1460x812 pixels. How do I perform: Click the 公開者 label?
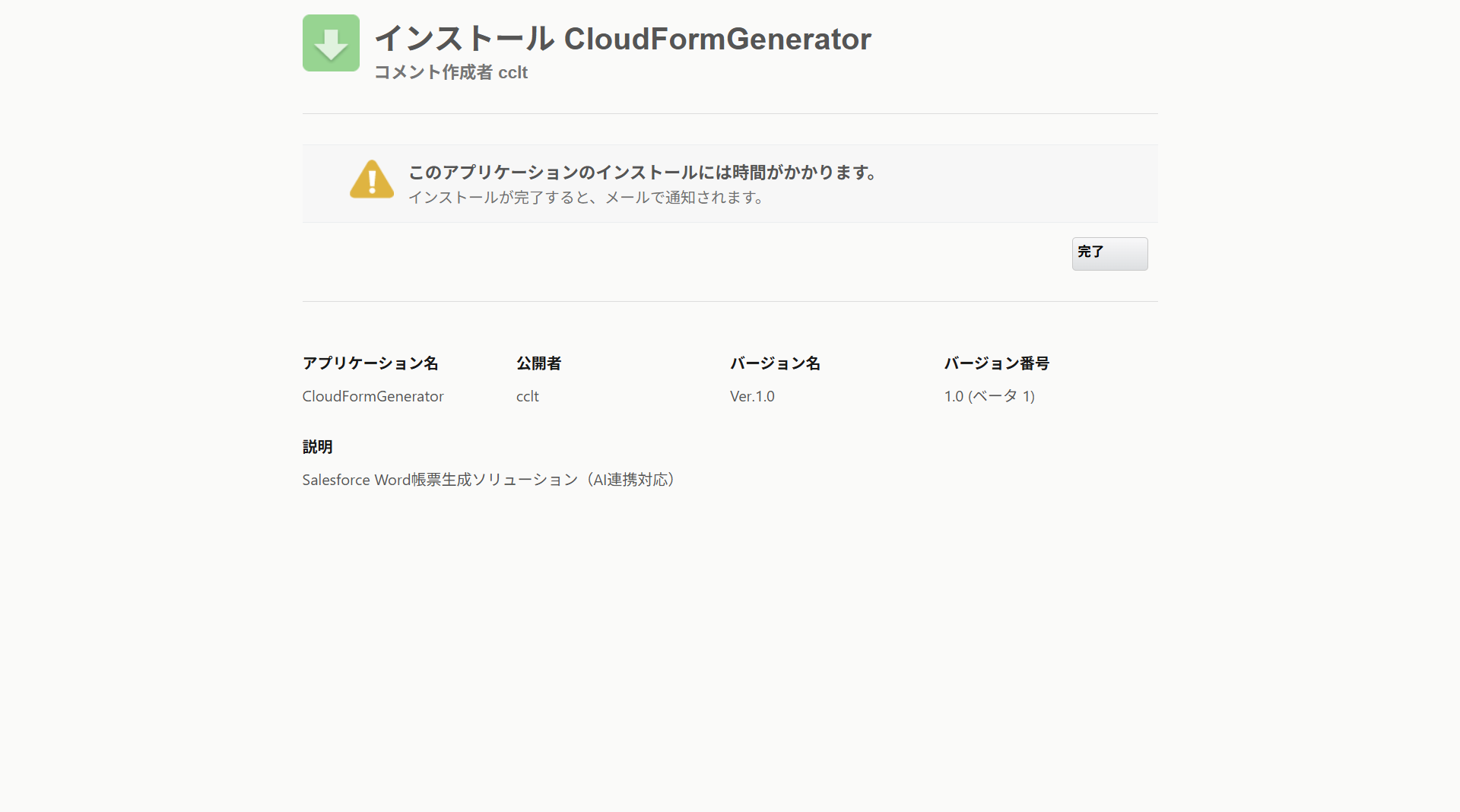point(538,363)
